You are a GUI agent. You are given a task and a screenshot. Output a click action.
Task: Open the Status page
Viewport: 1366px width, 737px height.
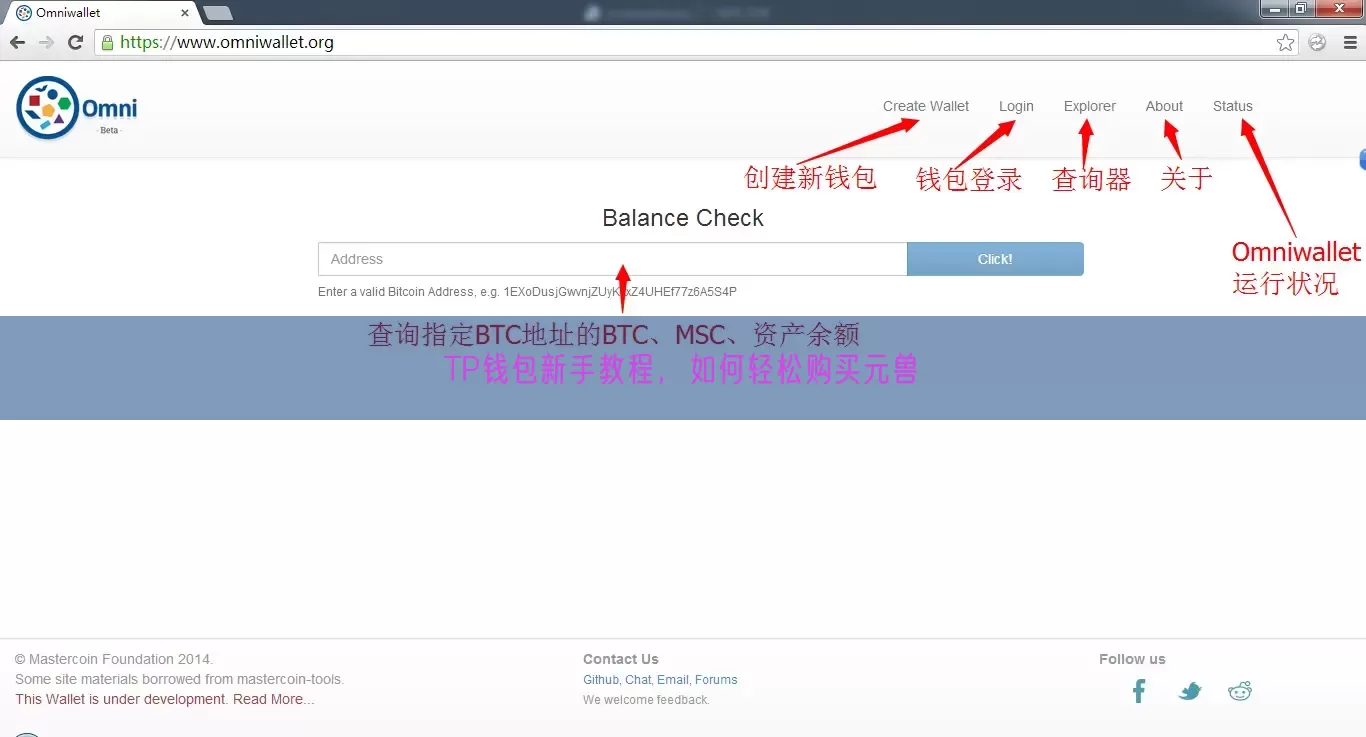point(1233,106)
